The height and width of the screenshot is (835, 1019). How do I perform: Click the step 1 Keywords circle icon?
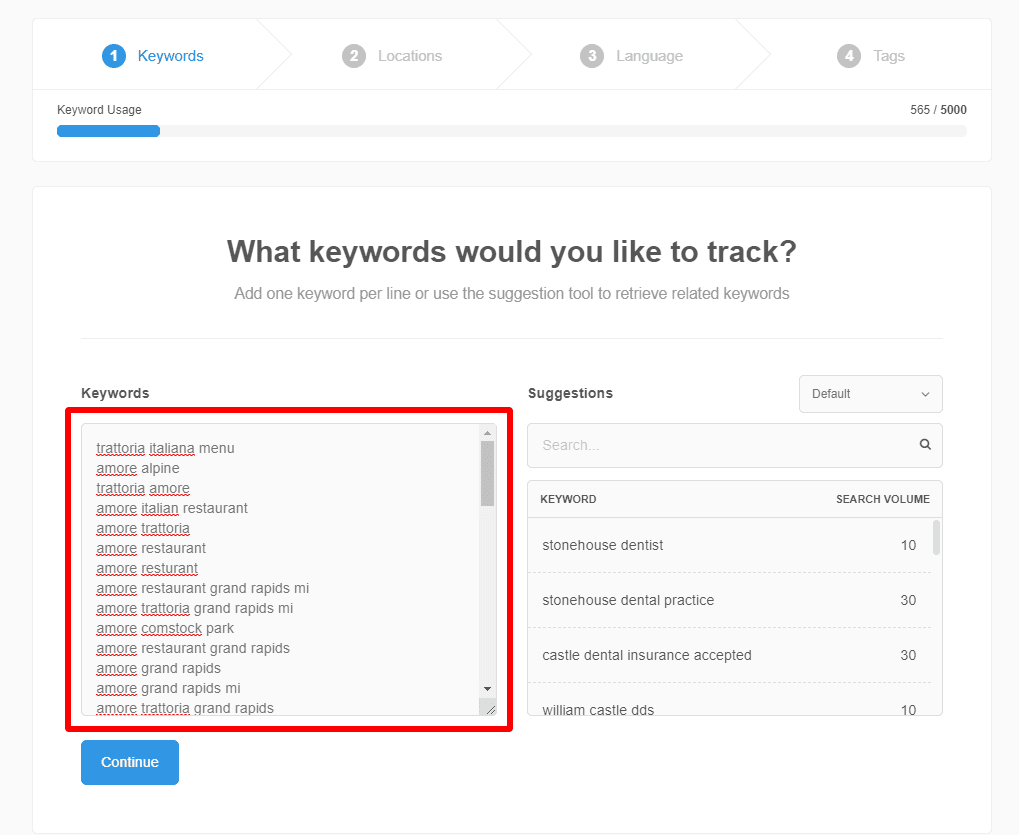point(113,56)
